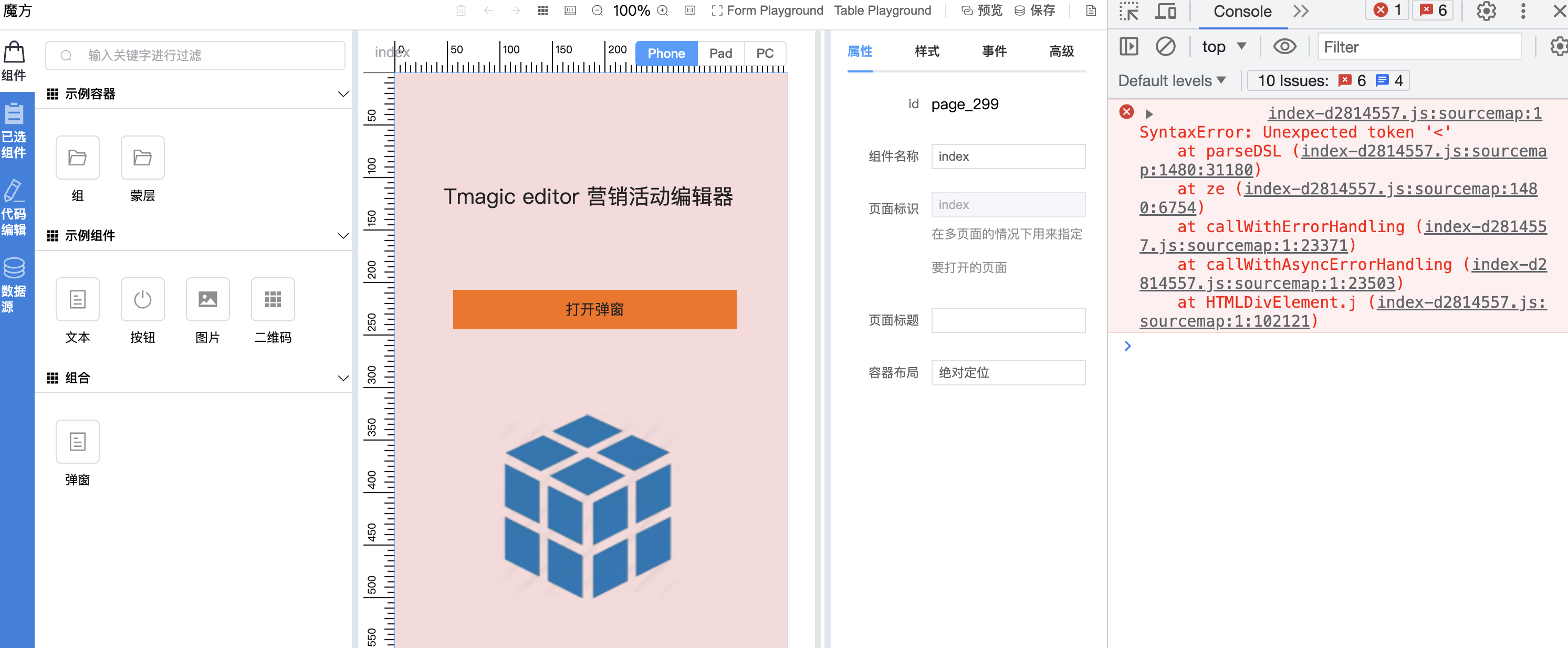Click the DevTools inspect element icon
Image resolution: width=1568 pixels, height=648 pixels.
[1129, 11]
